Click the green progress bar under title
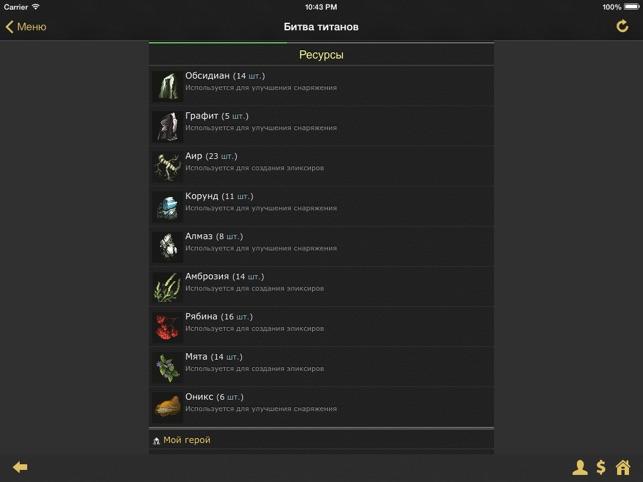643x482 pixels. [218, 42]
